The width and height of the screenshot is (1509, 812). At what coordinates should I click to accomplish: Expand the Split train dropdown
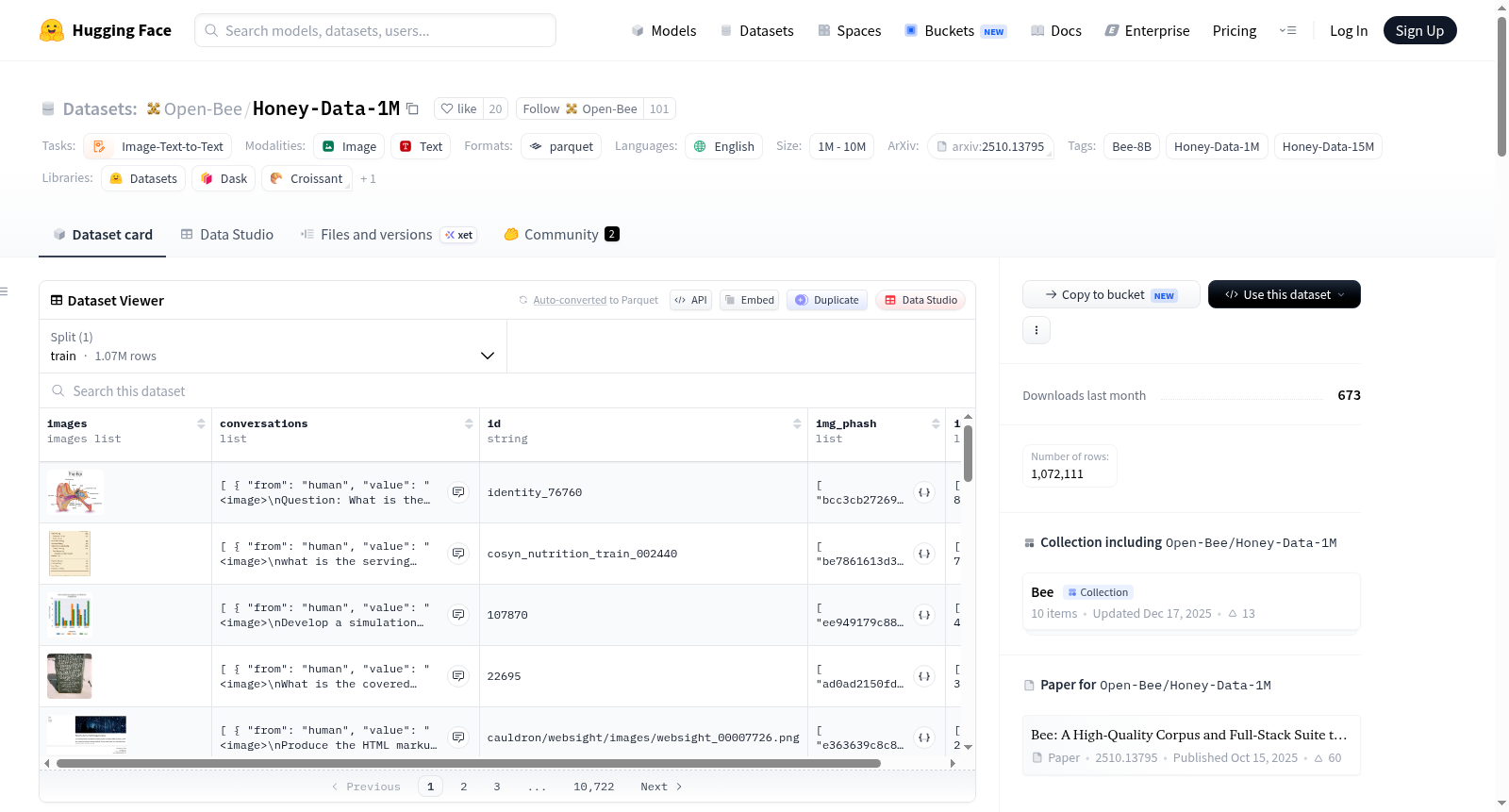[x=274, y=346]
